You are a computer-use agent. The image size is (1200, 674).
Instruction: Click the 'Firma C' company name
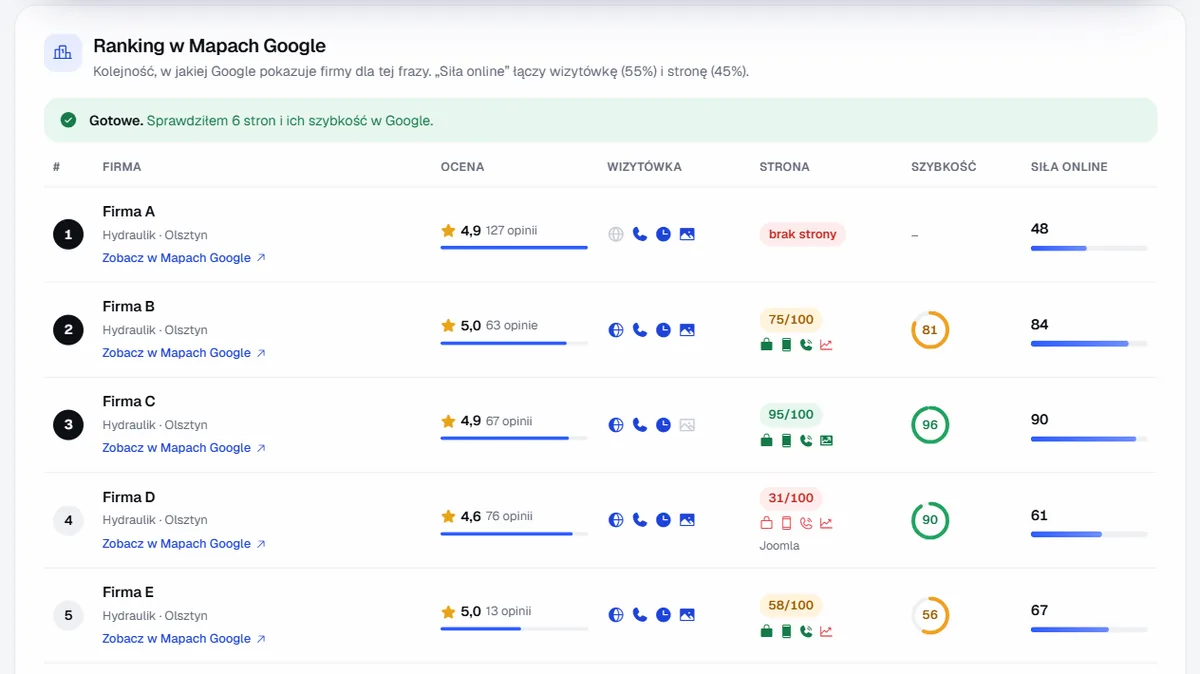[x=129, y=402]
